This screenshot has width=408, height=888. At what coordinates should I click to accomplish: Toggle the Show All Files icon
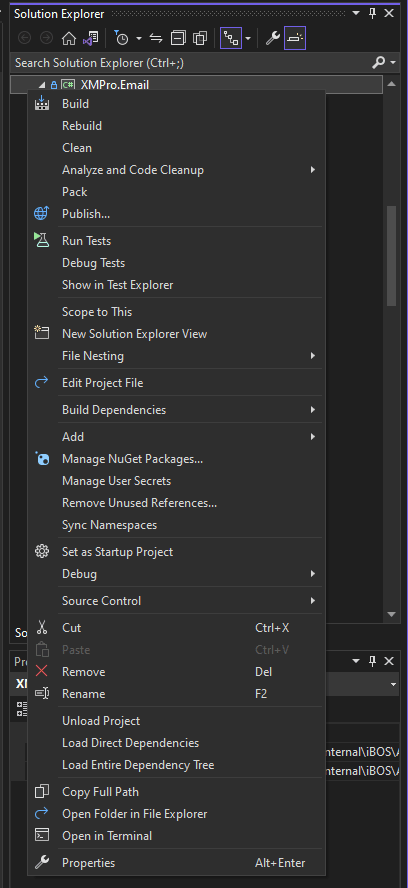pos(199,39)
